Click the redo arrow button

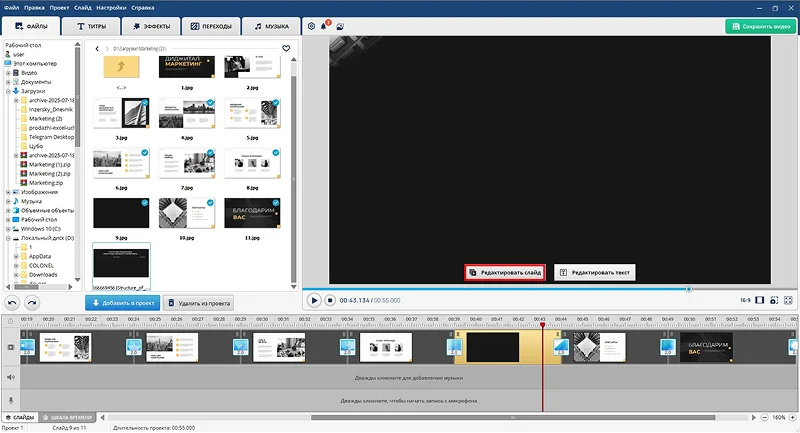click(32, 303)
